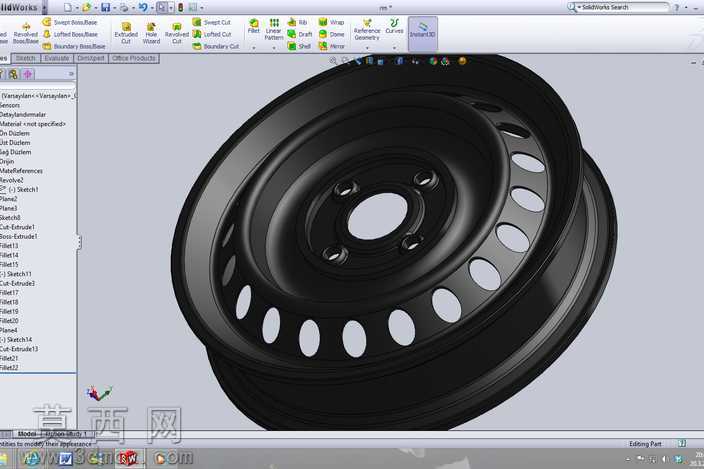Expand SolidWorks menu arrow beside logo
Viewport: 704px width, 469px height.
point(44,7)
